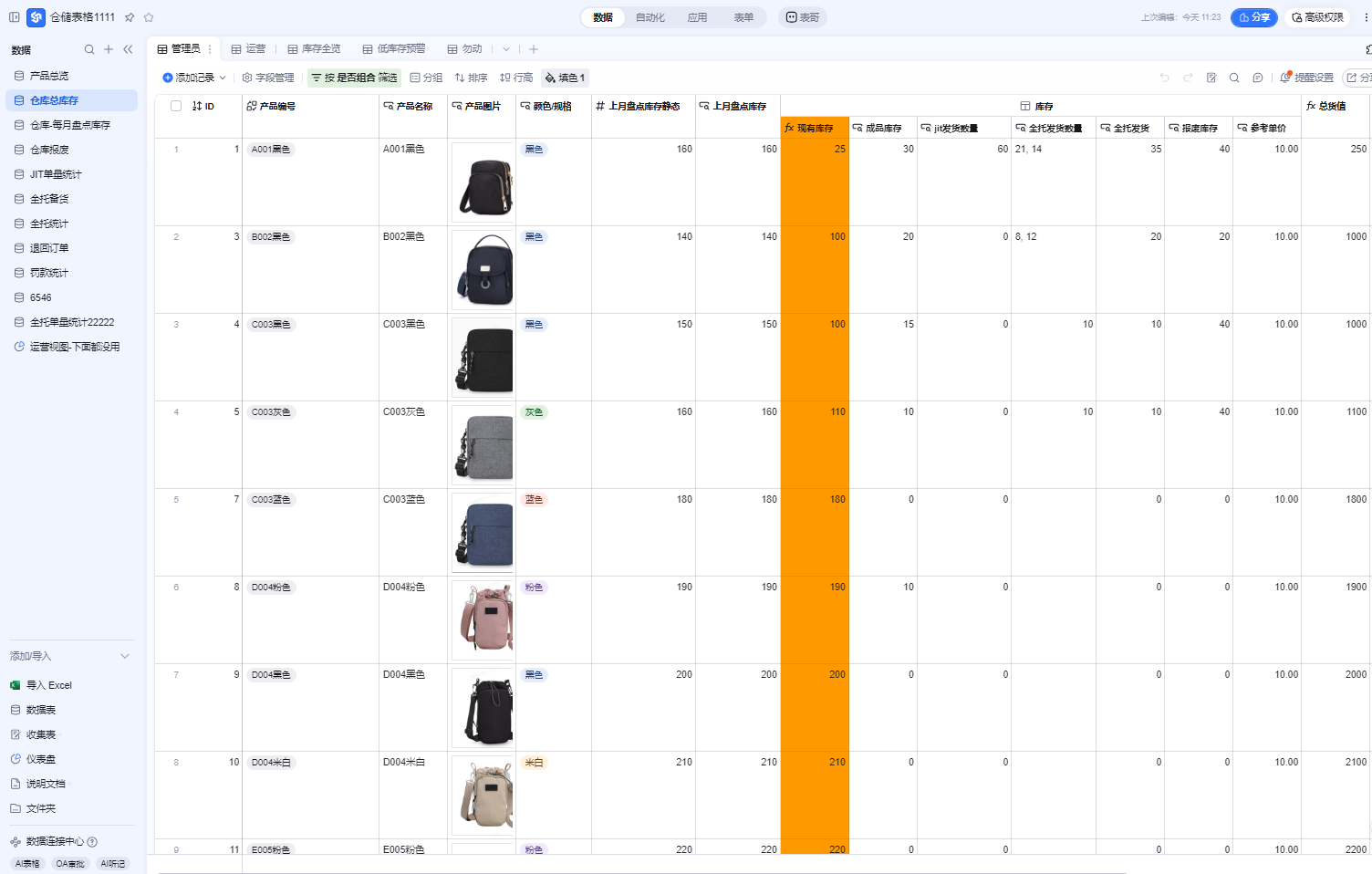
Task: Click the 米白 color tag in D004米白 row
Action: click(534, 763)
